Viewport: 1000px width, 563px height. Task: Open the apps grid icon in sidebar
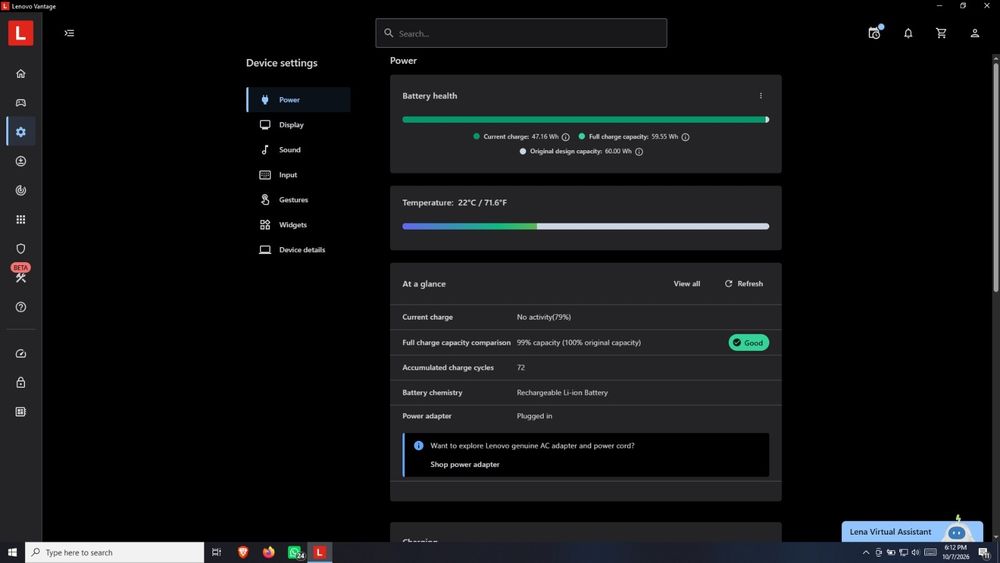coord(20,219)
